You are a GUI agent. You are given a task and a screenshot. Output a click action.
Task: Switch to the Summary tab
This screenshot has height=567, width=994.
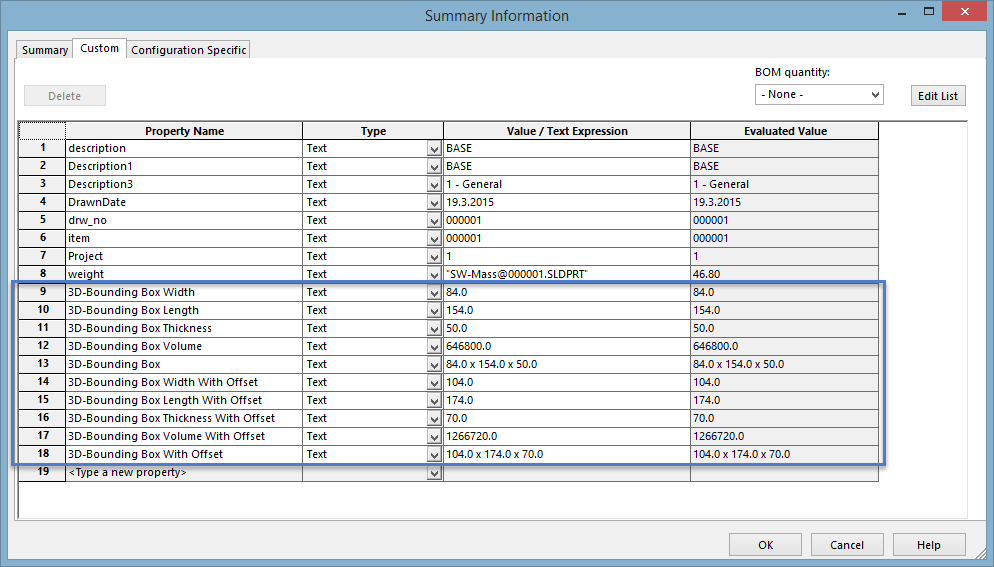coord(45,50)
